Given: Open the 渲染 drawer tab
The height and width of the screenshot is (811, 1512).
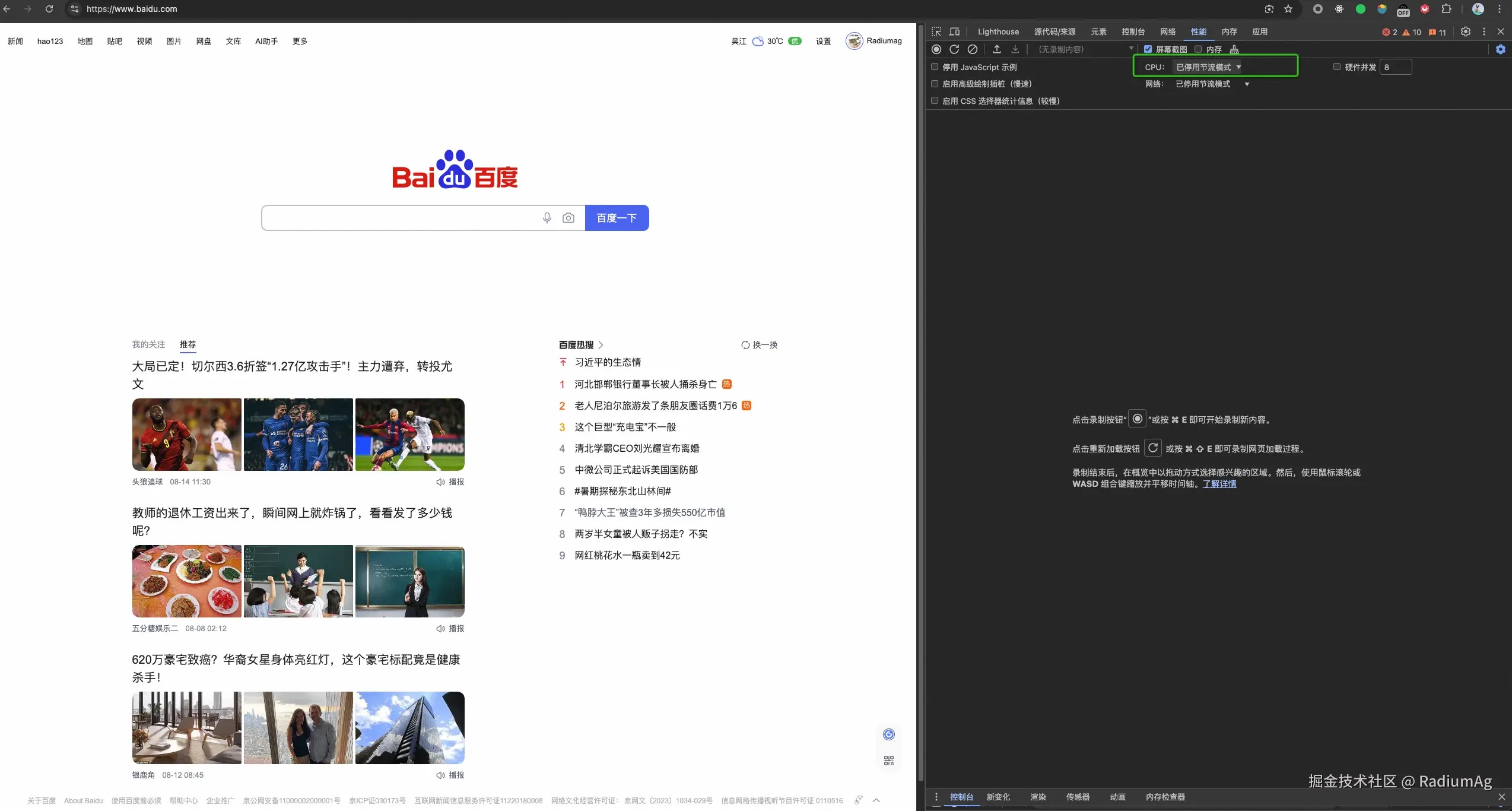Looking at the screenshot, I should (x=1038, y=797).
